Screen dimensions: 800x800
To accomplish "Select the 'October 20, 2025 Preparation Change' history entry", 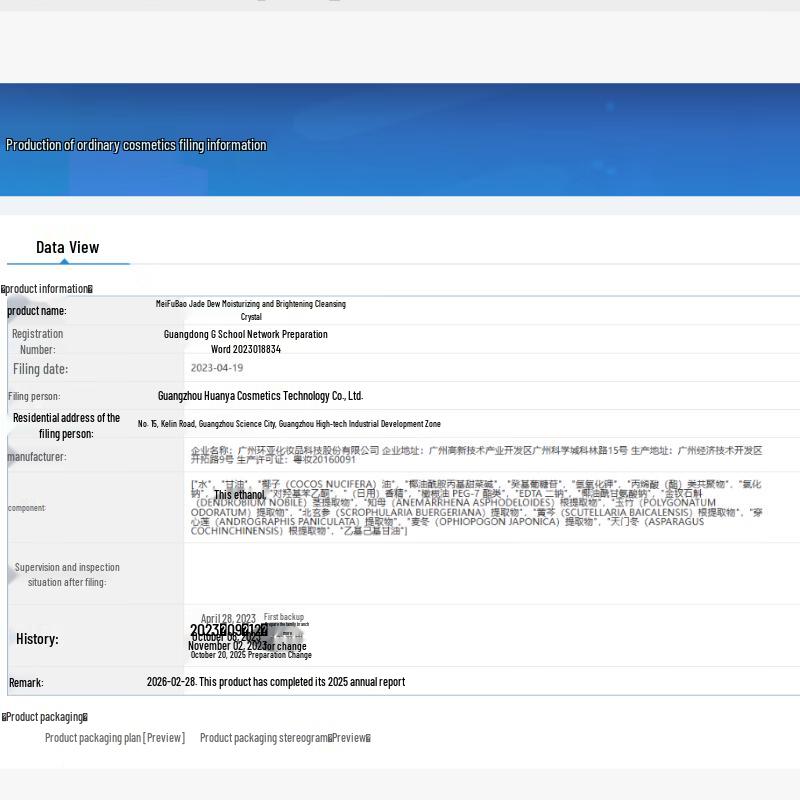I will pos(251,655).
